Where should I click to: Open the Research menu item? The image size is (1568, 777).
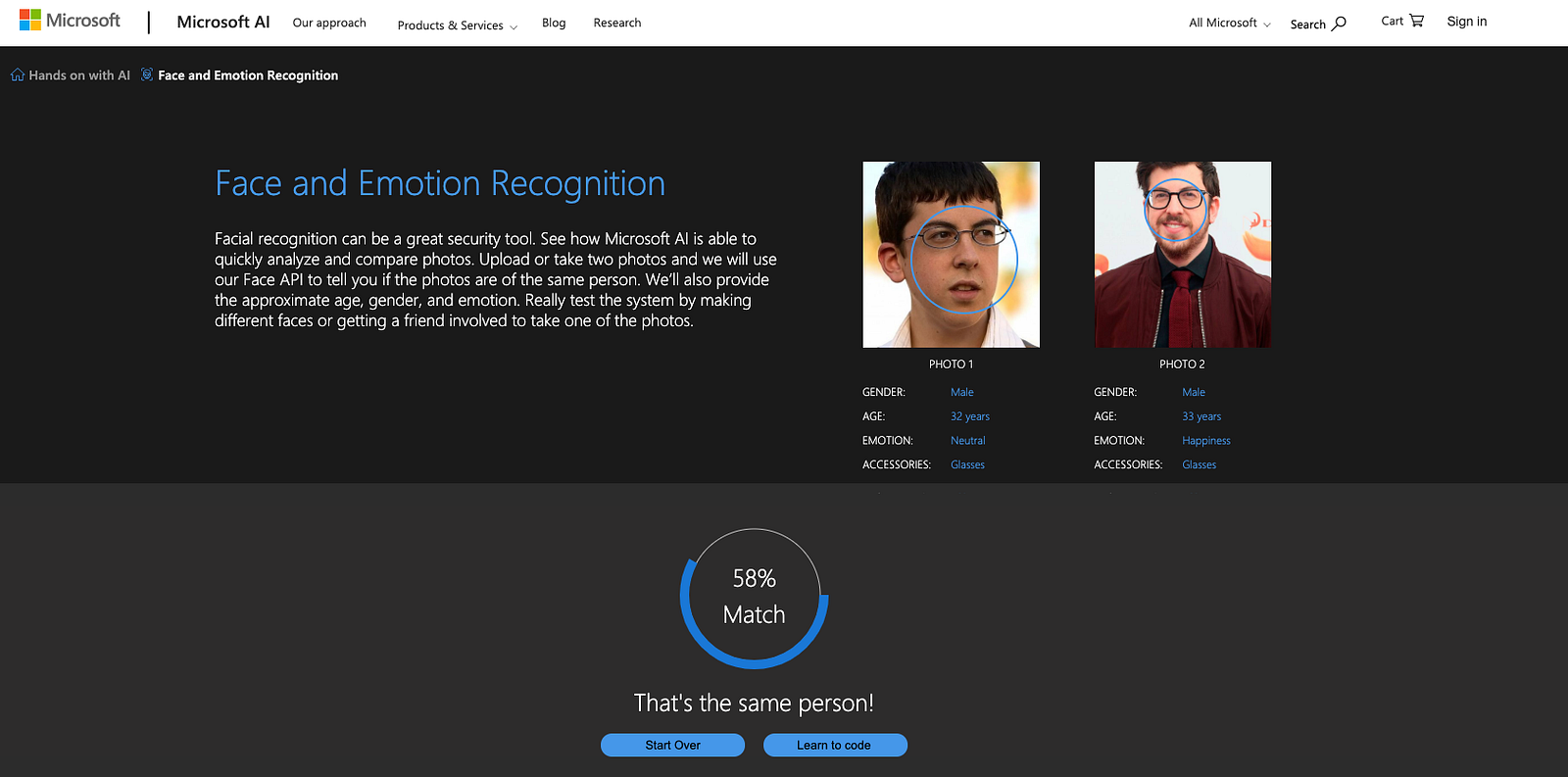[617, 23]
